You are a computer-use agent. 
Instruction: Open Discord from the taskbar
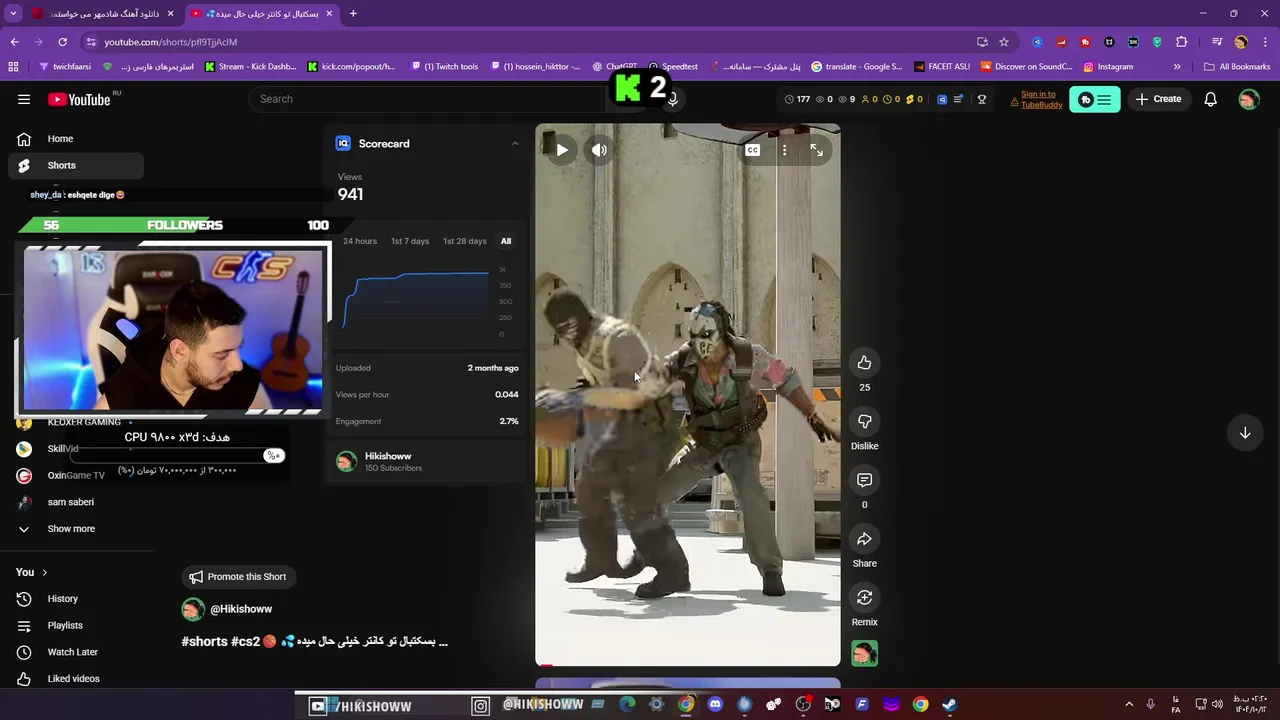pos(715,705)
